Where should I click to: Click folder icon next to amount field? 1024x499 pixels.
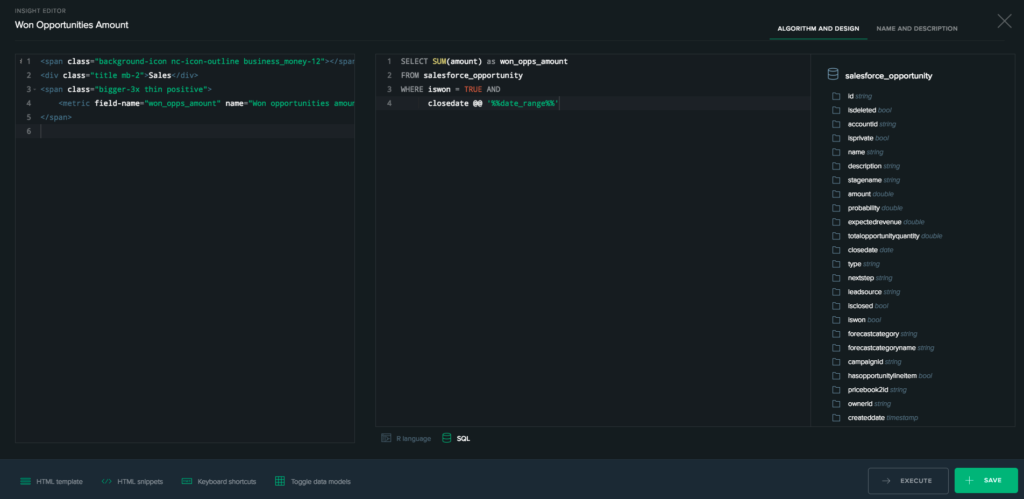pyautogui.click(x=836, y=194)
